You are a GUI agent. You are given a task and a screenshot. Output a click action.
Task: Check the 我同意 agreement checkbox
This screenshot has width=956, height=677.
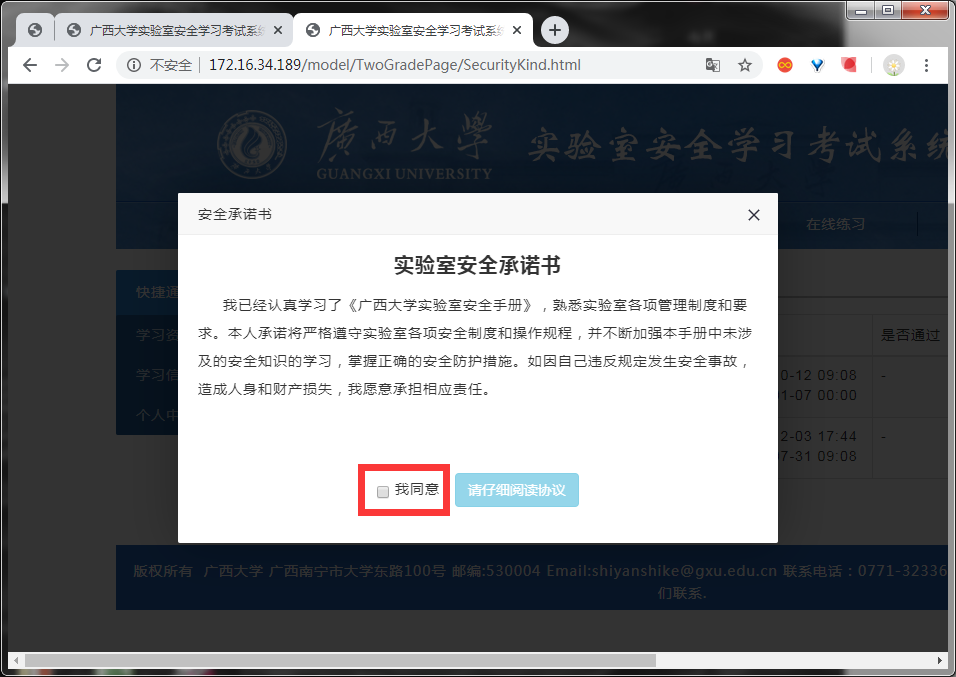point(383,492)
